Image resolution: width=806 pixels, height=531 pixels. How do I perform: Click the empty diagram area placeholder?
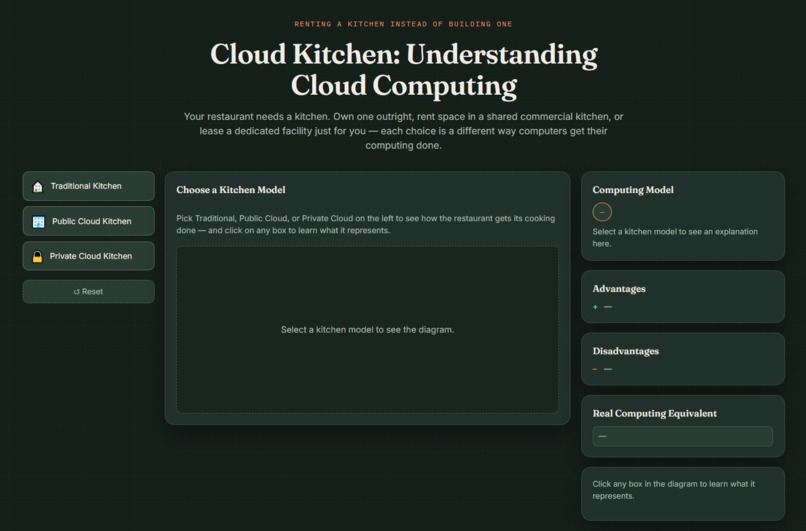(x=368, y=329)
